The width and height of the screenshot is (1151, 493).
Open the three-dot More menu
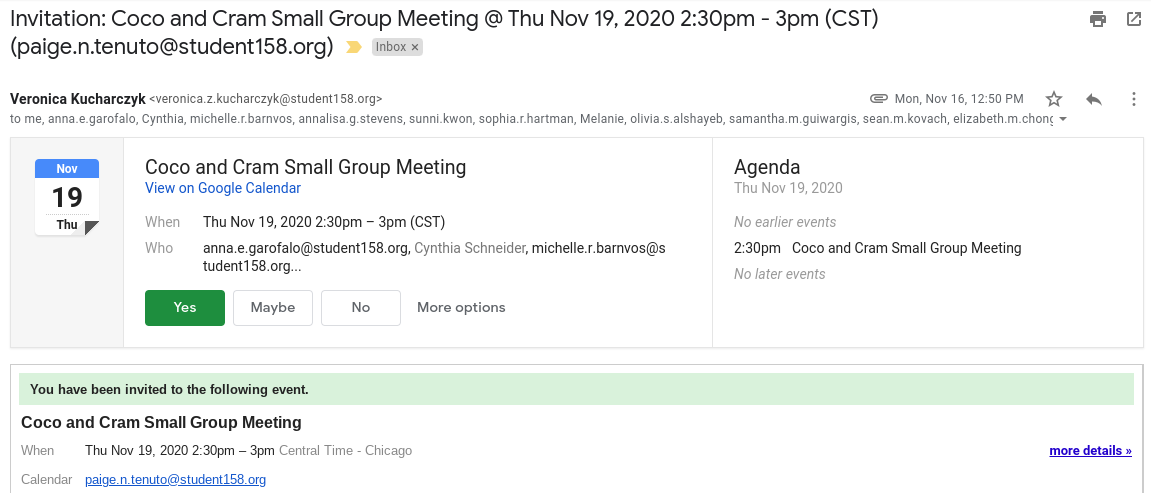(x=1134, y=99)
